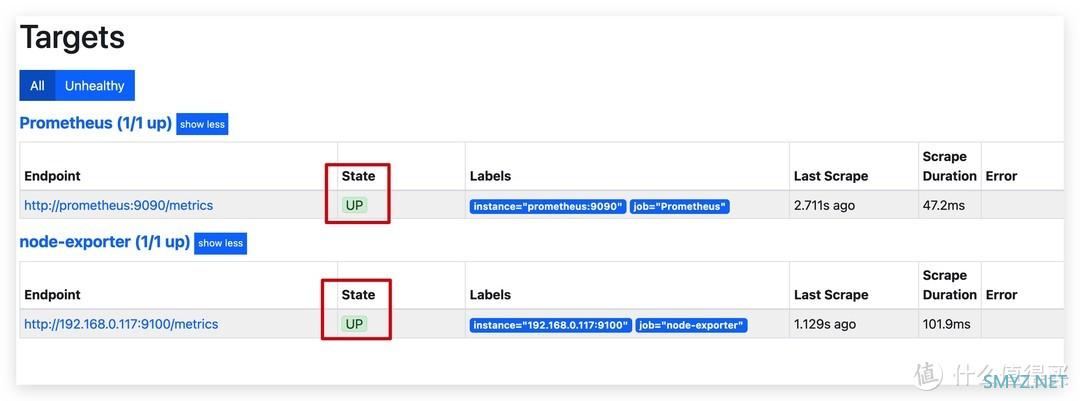
Task: Click the UP state badge for Prometheus
Action: coord(354,205)
